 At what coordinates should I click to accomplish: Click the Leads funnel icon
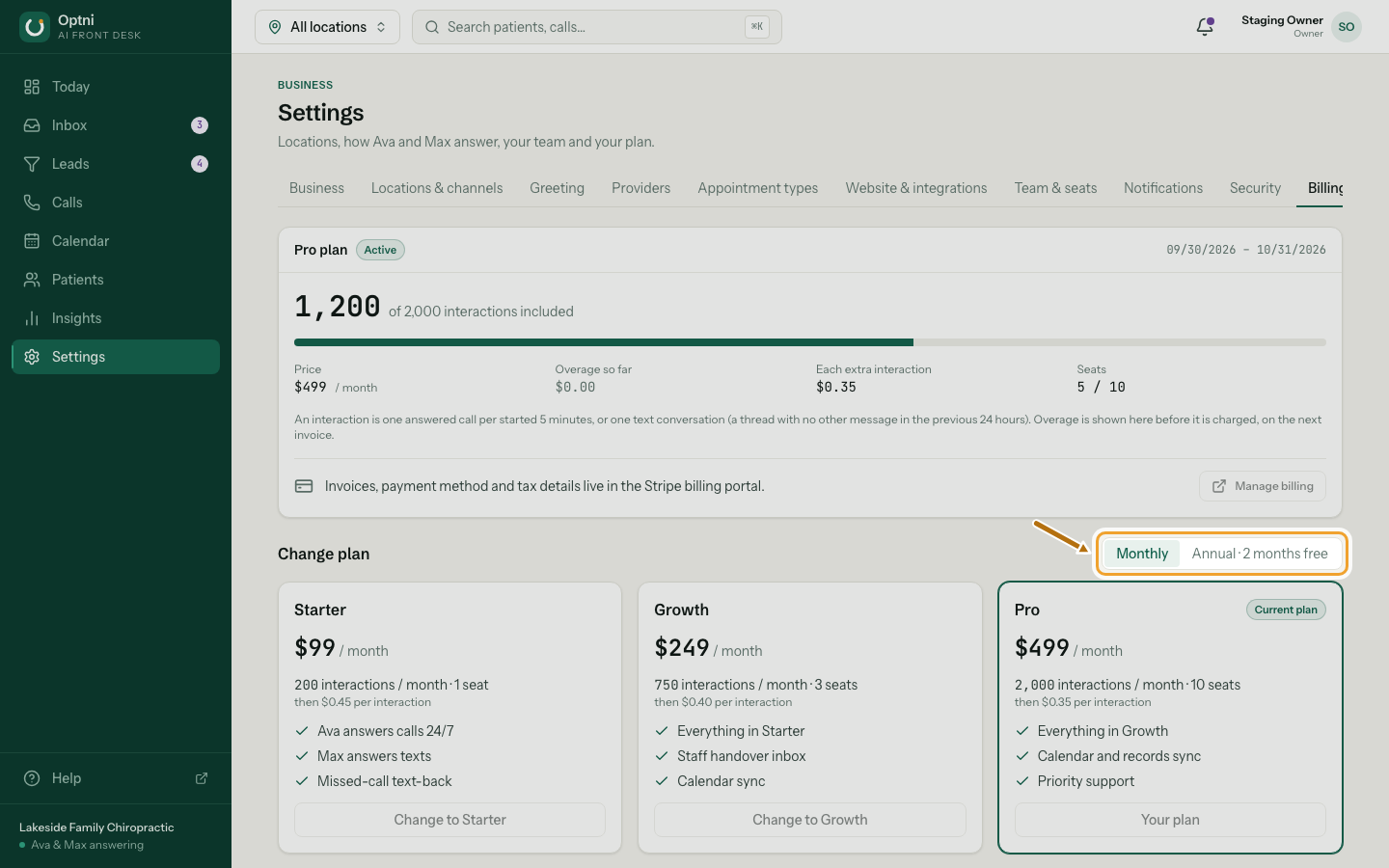point(32,164)
